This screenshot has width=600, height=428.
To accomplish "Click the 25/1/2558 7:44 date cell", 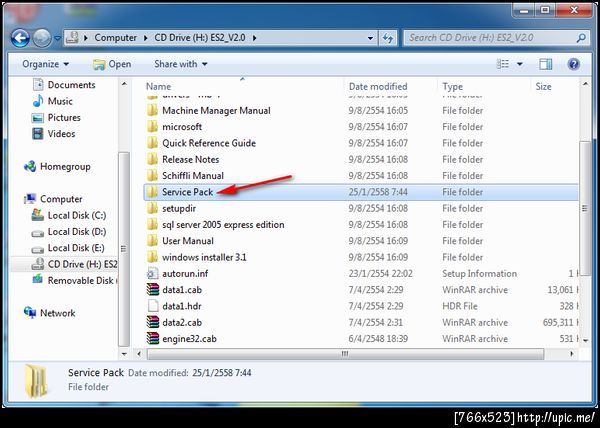I will 378,192.
